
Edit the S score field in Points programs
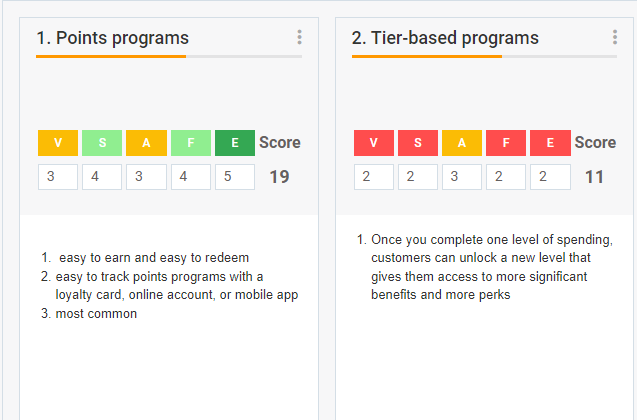tap(102, 177)
